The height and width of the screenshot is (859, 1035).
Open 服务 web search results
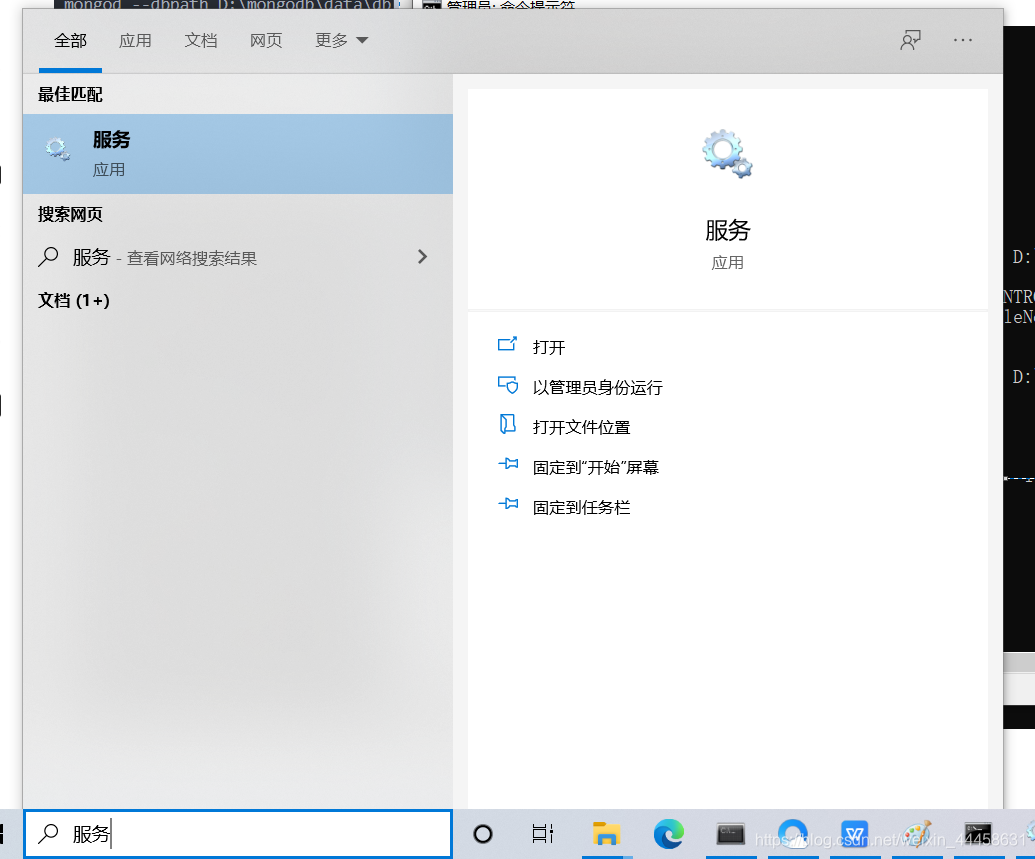pos(238,257)
